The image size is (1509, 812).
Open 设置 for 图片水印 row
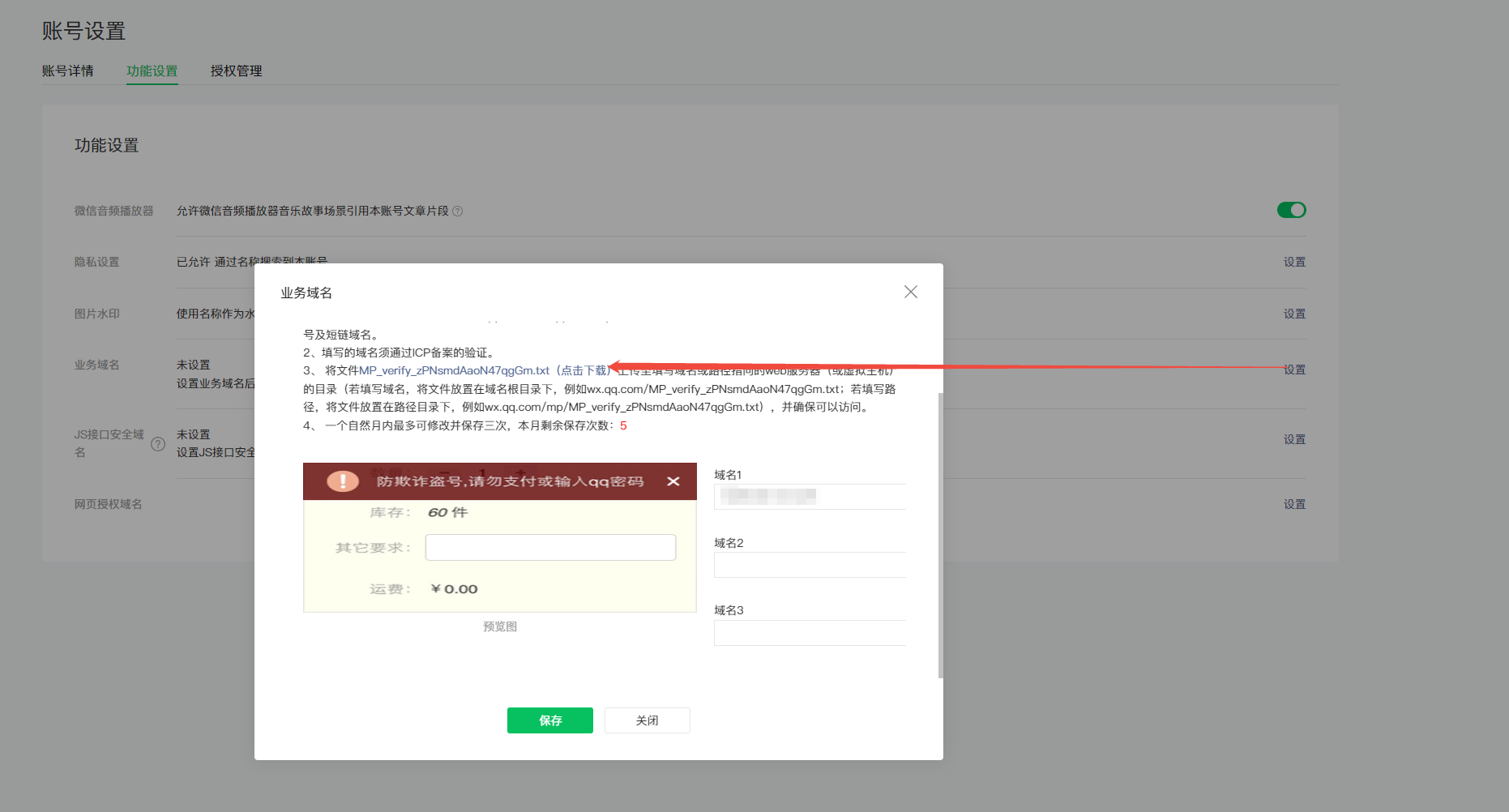point(1294,314)
